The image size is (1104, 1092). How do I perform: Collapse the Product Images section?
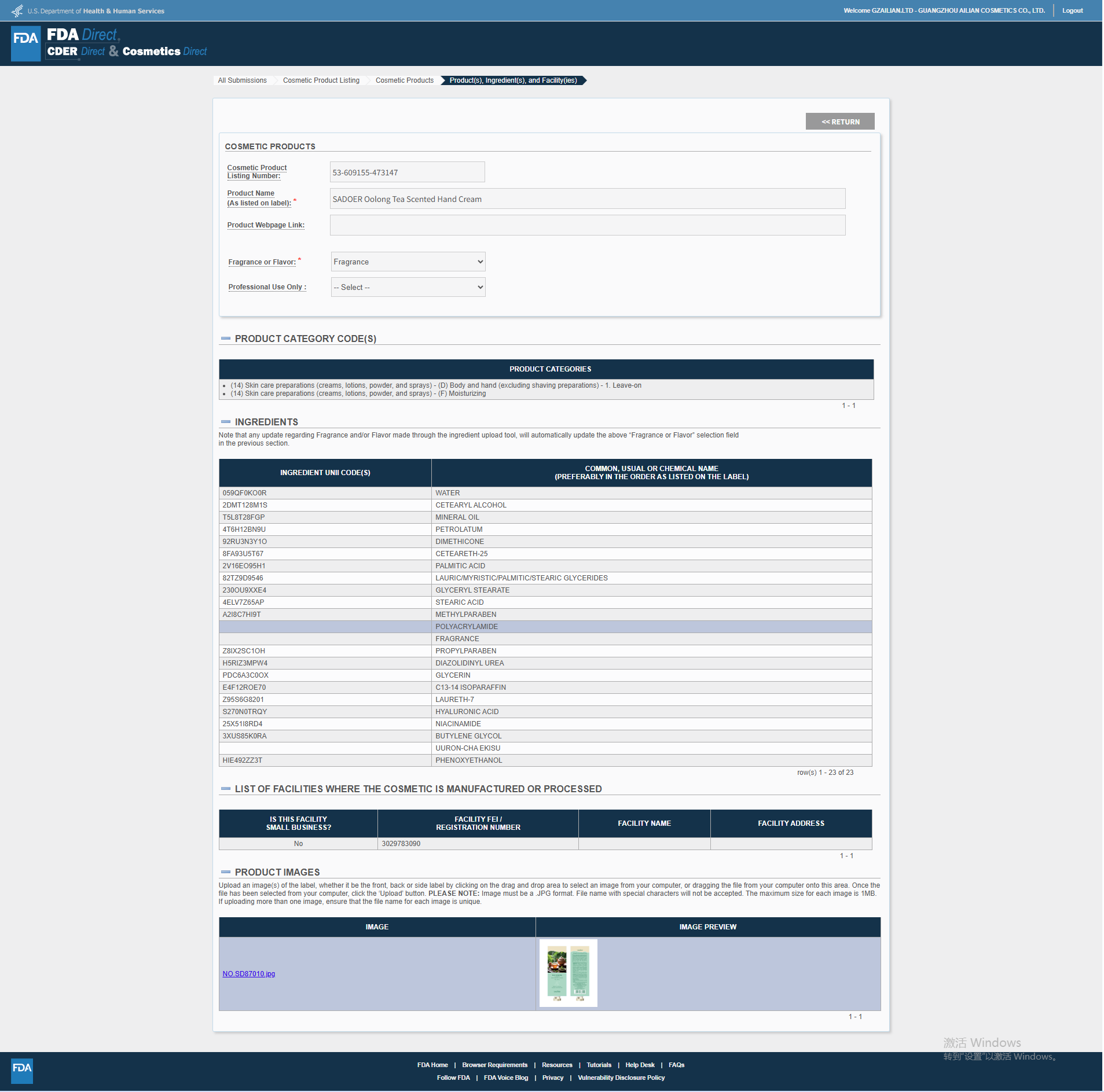point(226,872)
